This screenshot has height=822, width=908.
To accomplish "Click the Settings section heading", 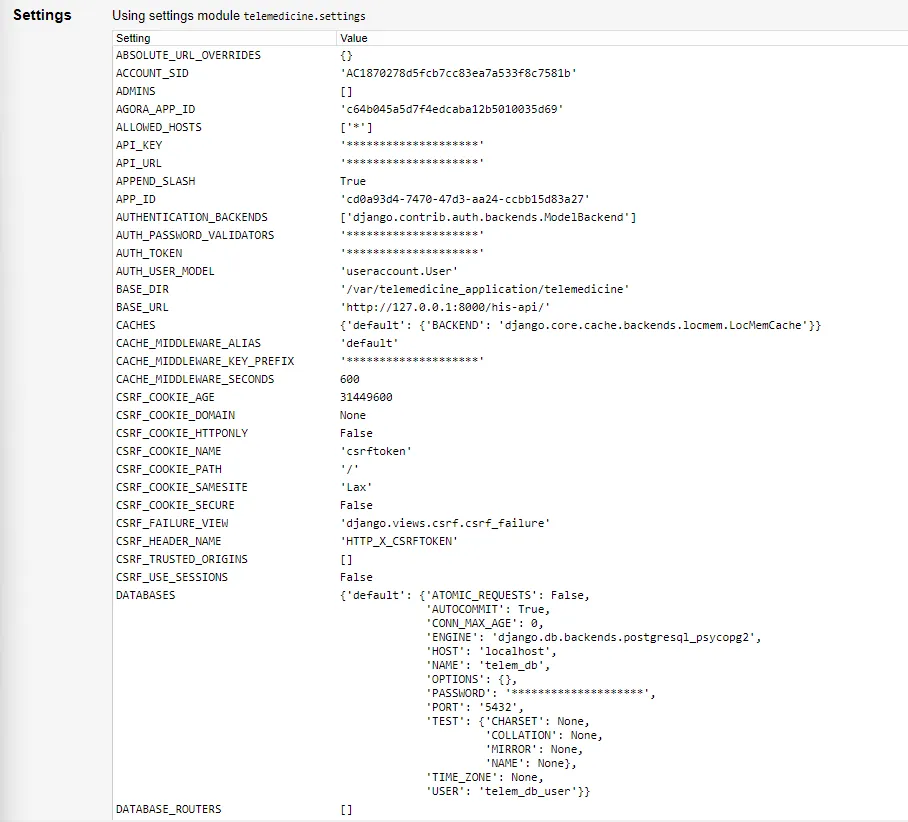I will pos(42,16).
